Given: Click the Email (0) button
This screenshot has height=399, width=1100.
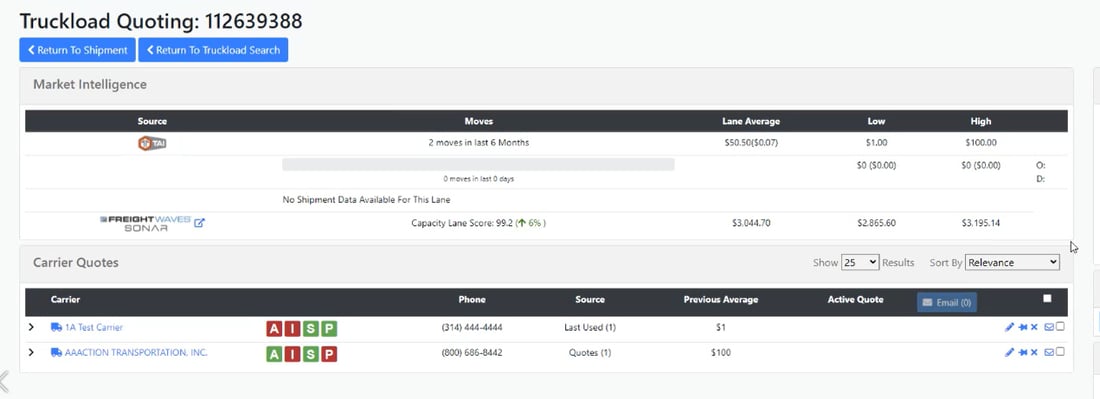Looking at the screenshot, I should 946,303.
